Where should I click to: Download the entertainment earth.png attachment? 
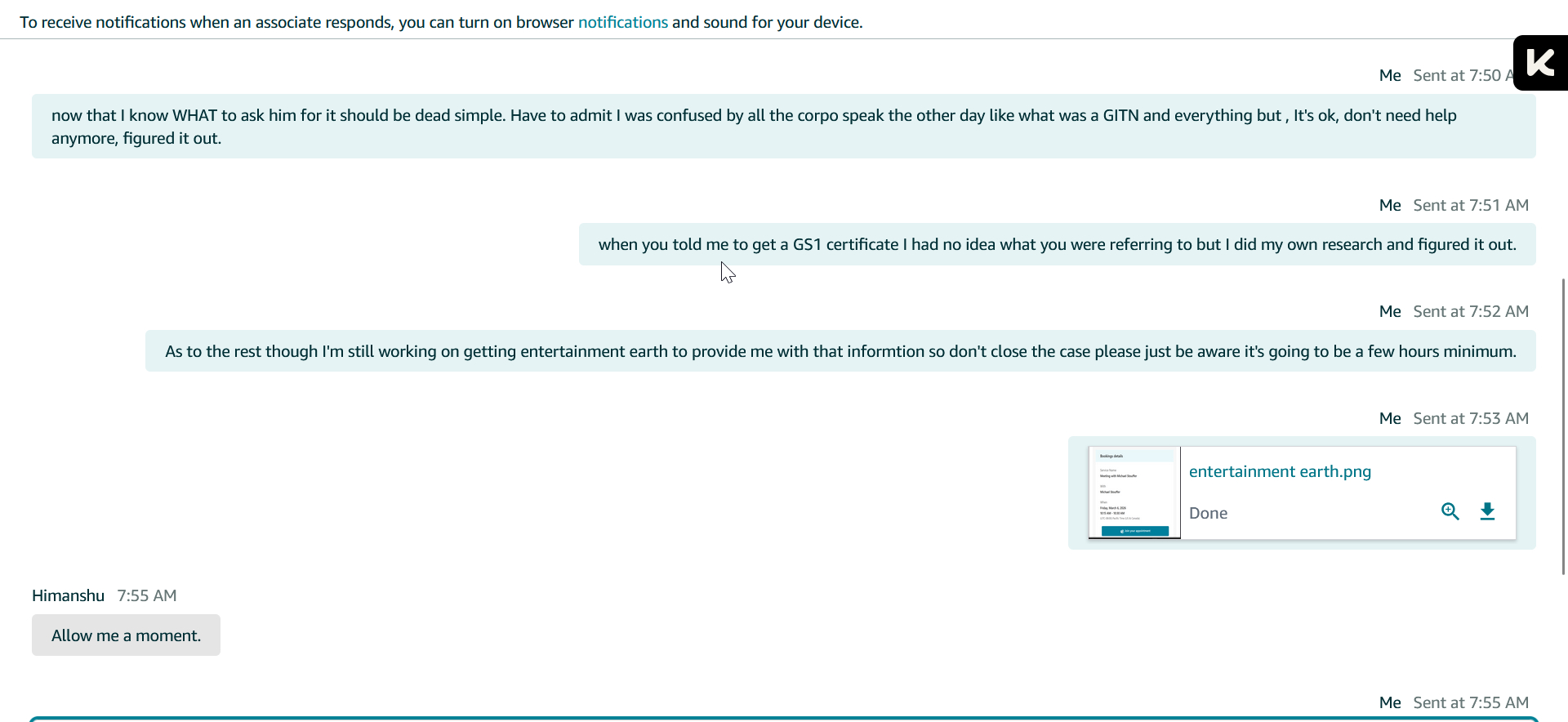[x=1487, y=511]
